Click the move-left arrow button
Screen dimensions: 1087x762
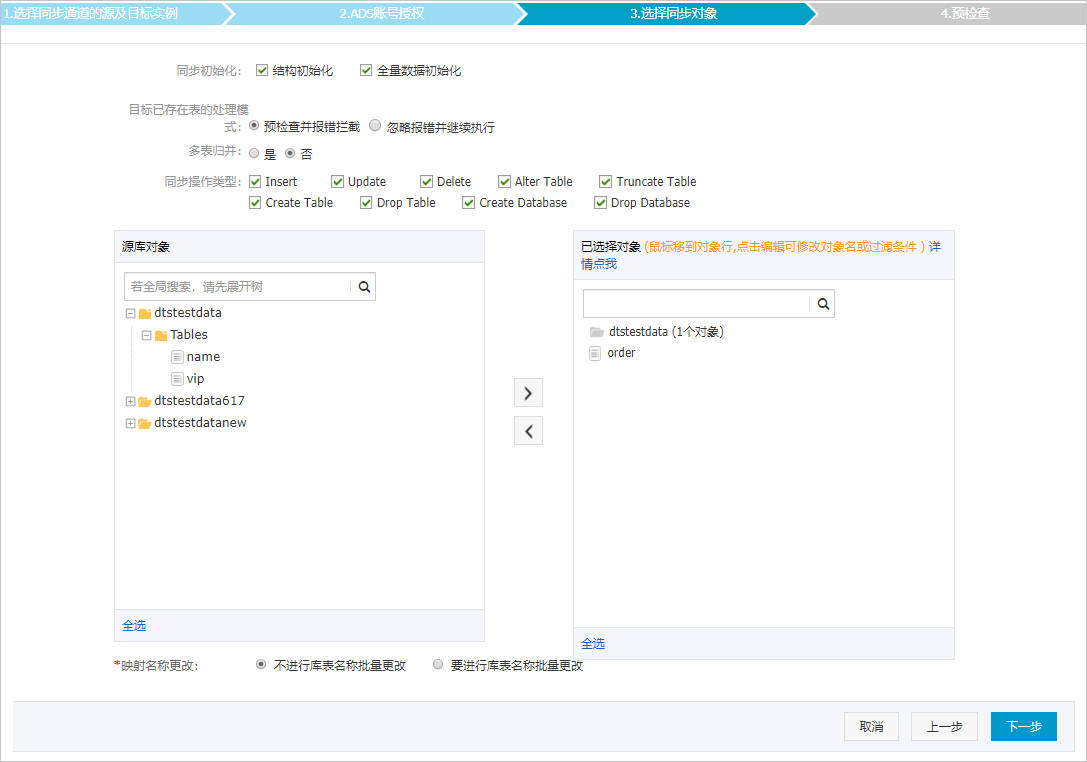point(528,431)
